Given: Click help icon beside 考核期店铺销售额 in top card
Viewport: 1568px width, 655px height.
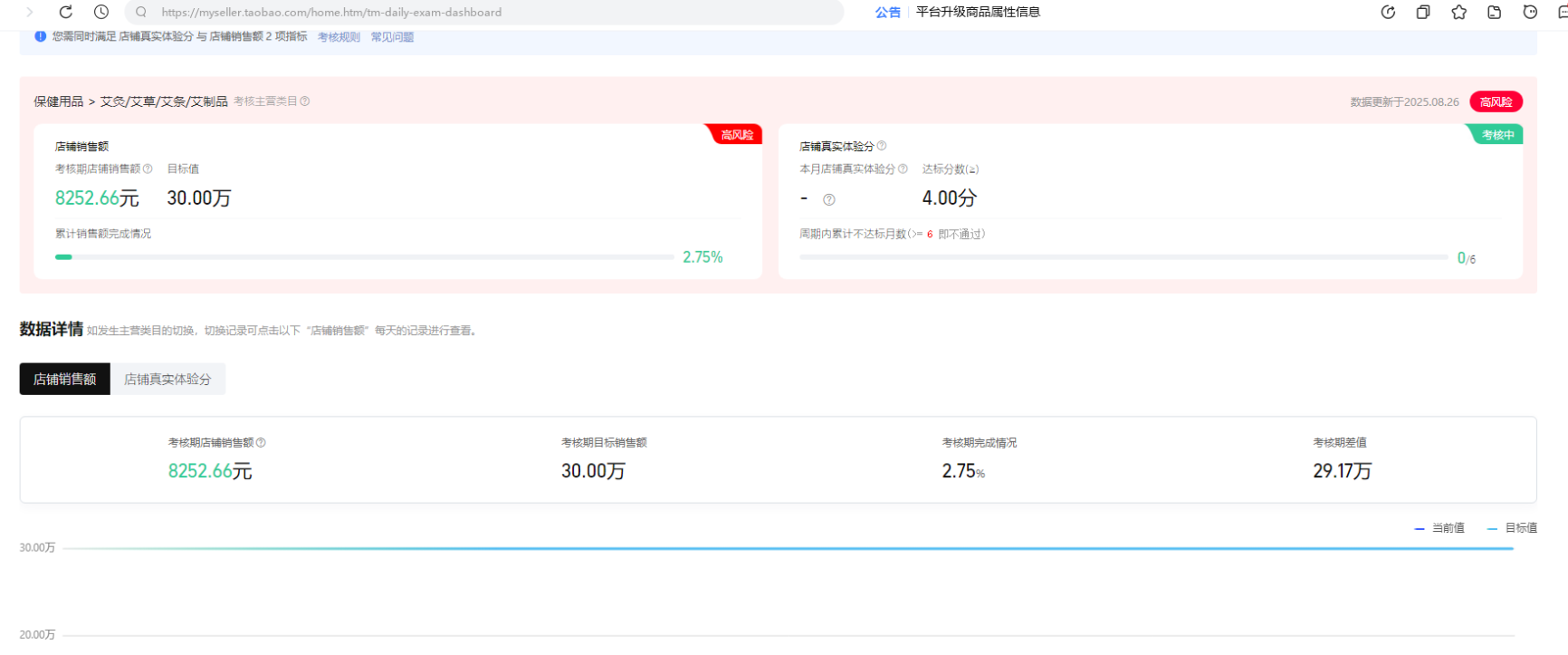Looking at the screenshot, I should point(148,169).
